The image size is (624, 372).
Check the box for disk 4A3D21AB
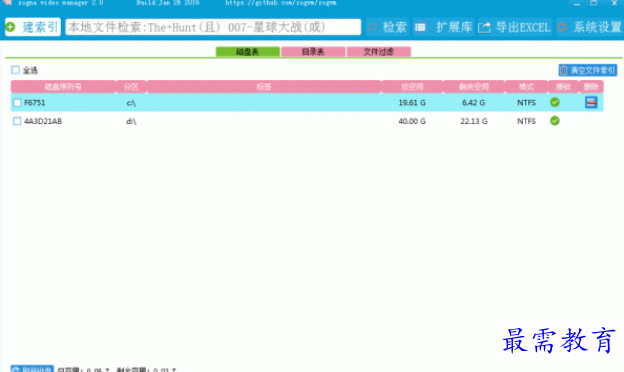[x=17, y=121]
